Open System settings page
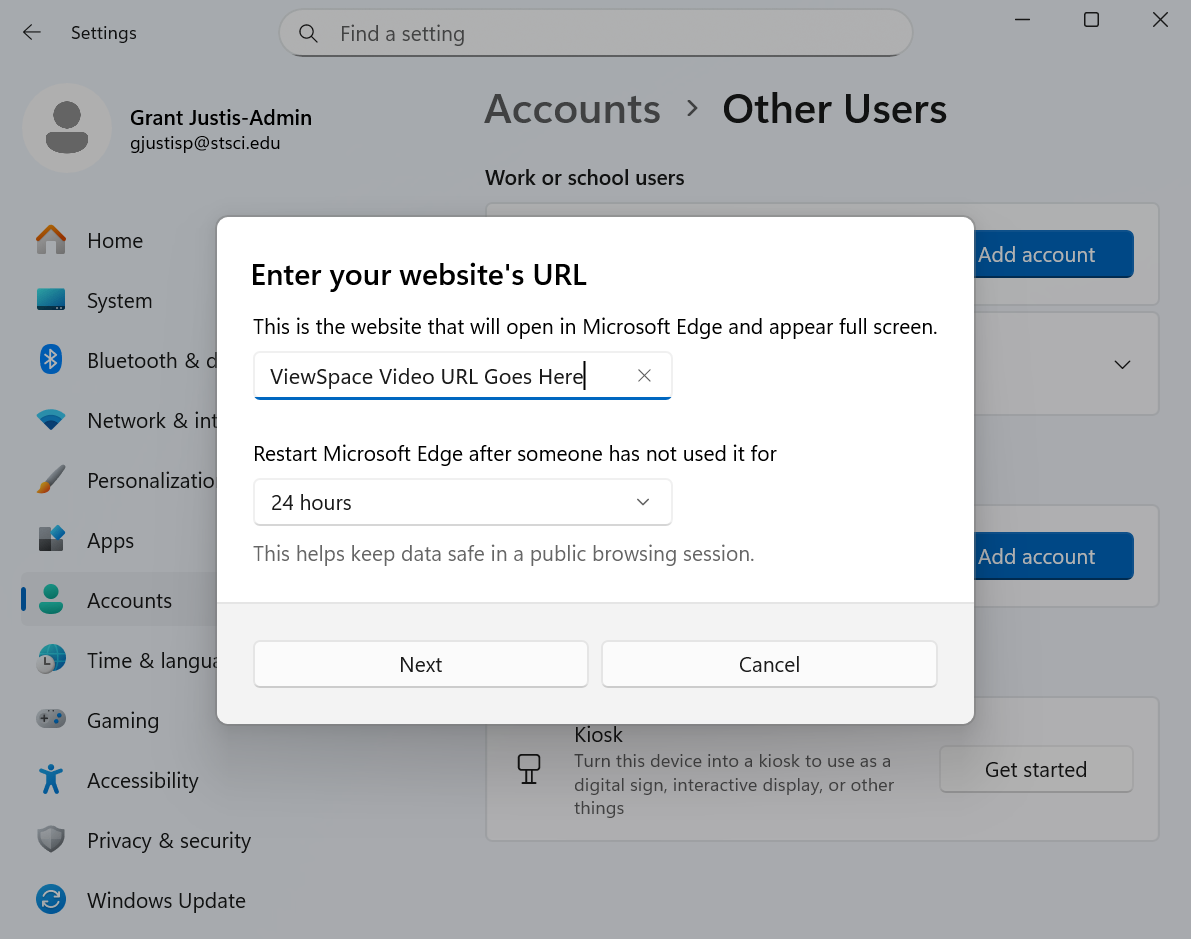 tap(119, 301)
